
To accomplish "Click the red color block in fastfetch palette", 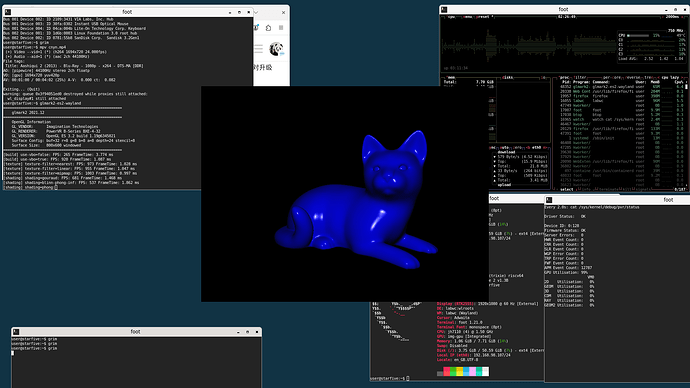I will click(447, 372).
